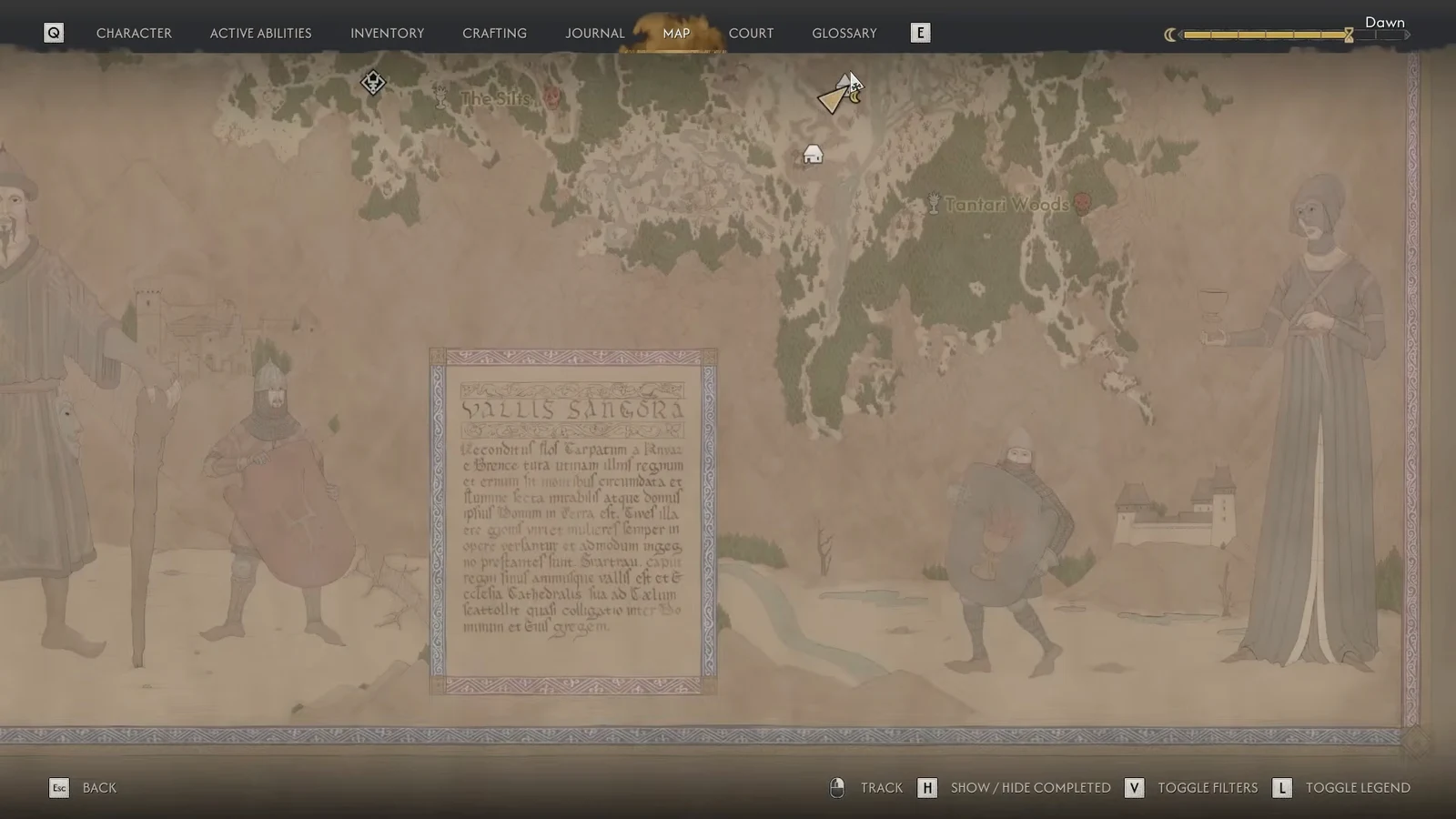Select the white house marker on the map

pos(813,155)
